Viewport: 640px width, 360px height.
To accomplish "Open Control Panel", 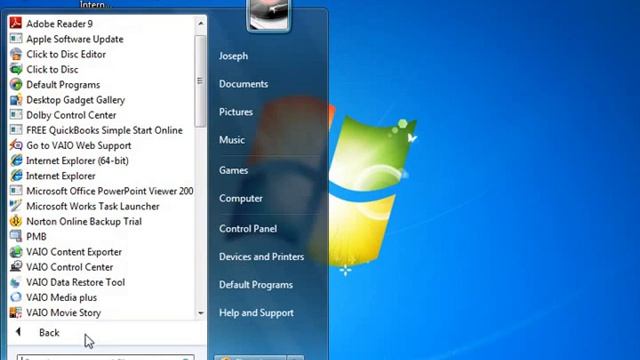I will 248,229.
